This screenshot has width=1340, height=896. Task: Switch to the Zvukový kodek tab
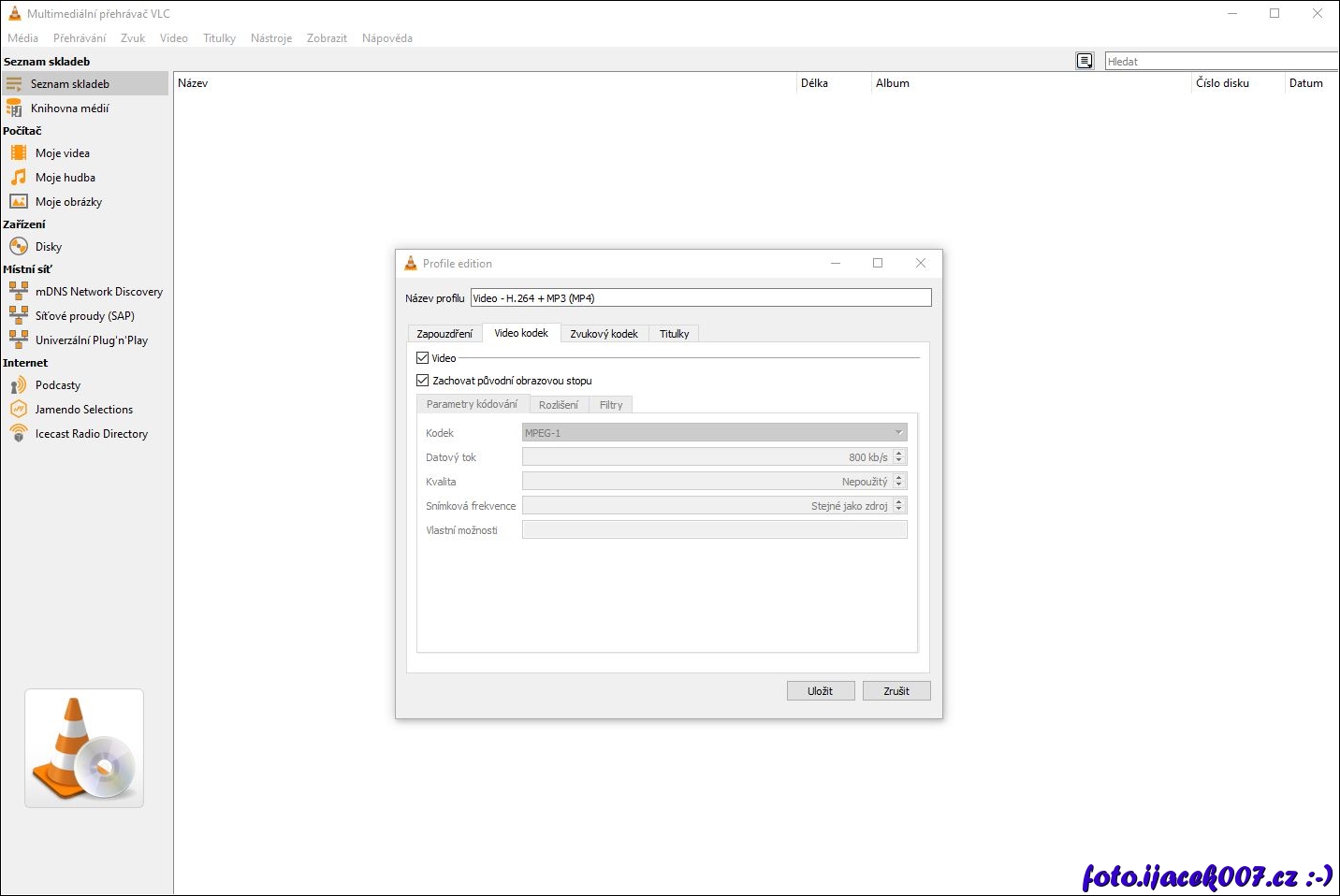604,334
